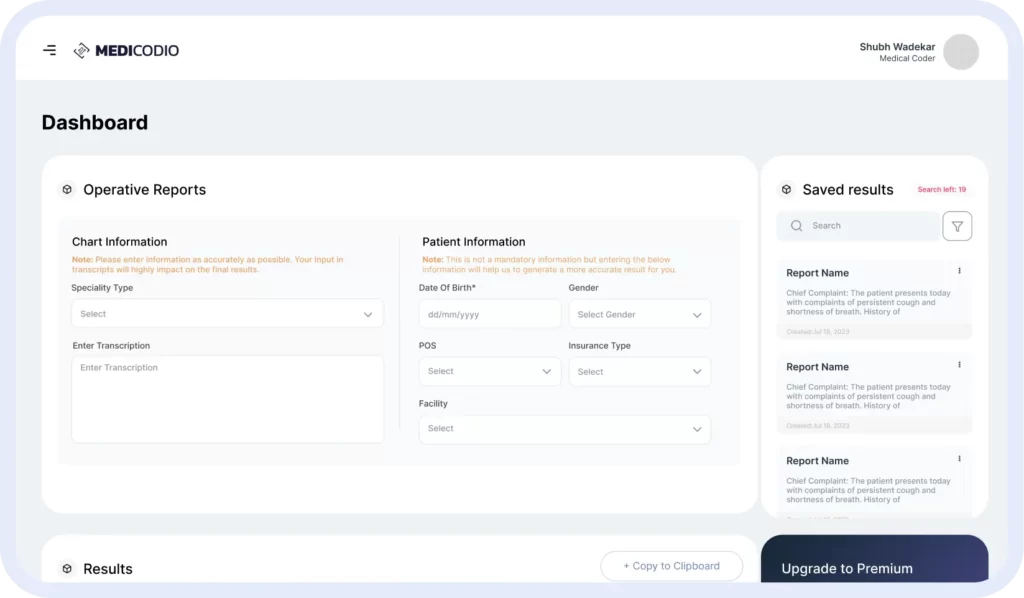1024x598 pixels.
Task: Open the Select Gender dropdown
Action: click(x=639, y=314)
